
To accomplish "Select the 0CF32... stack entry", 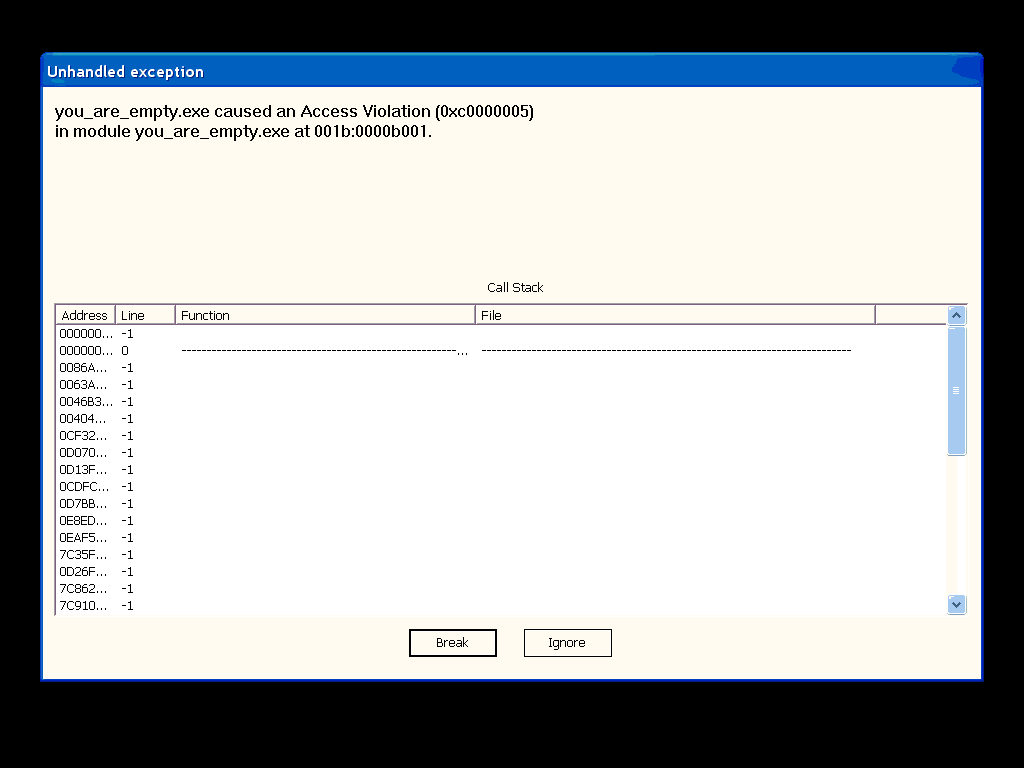I will 86,436.
